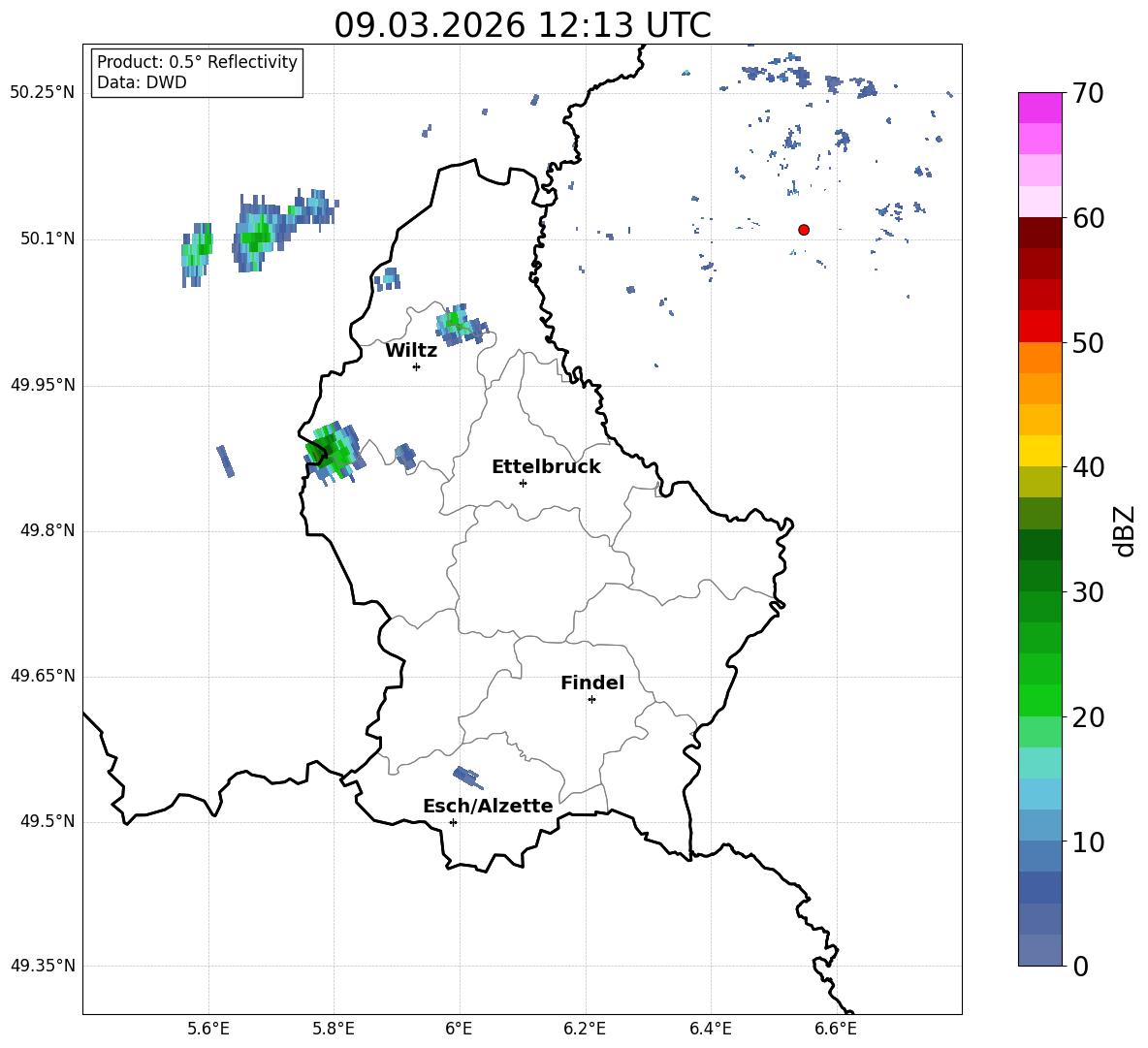Viewport: 1148px width, 1048px height.
Task: Click the dBZ colorbar axis label
Action: coord(1125,530)
